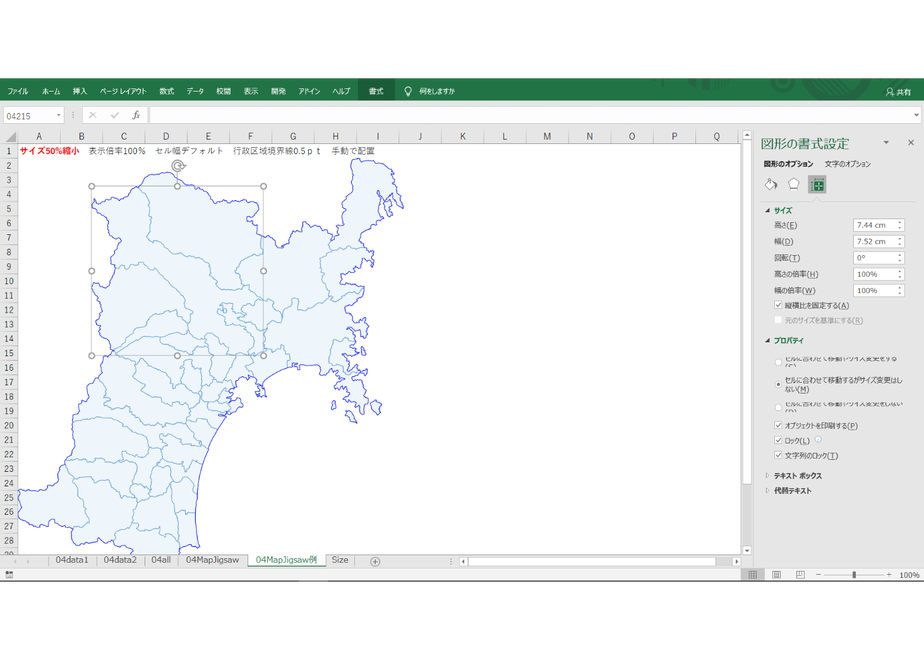Collapse the プロパティ section
Image resolution: width=924 pixels, height=660 pixels.
[x=767, y=341]
